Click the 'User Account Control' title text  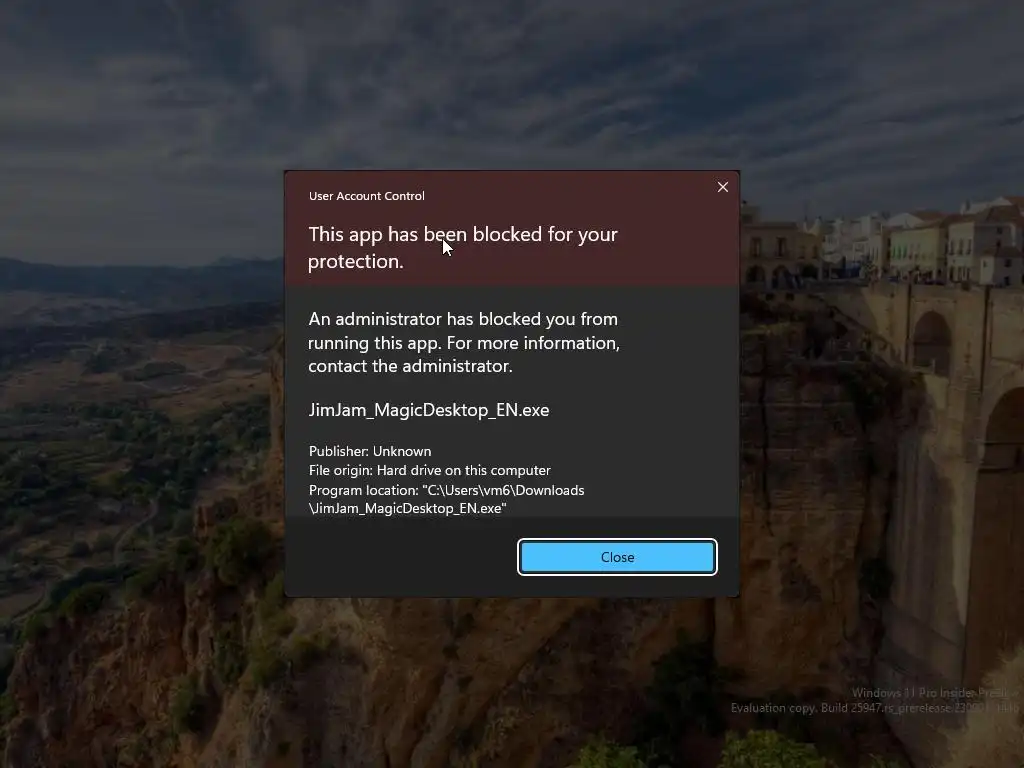366,196
